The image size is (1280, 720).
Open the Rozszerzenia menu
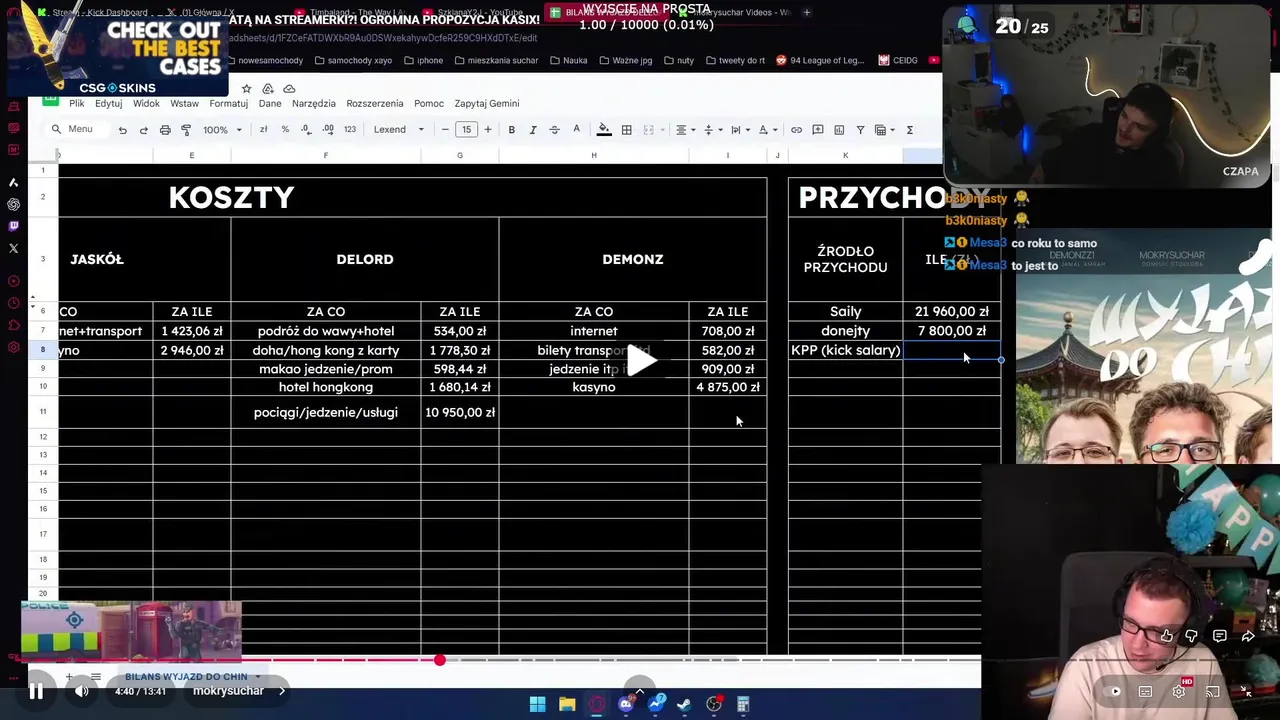(x=375, y=103)
